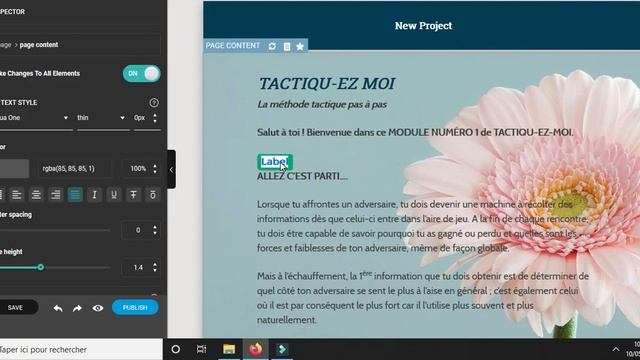The height and width of the screenshot is (360, 640).
Task: Open the Text Style help question mark
Action: click(x=154, y=102)
